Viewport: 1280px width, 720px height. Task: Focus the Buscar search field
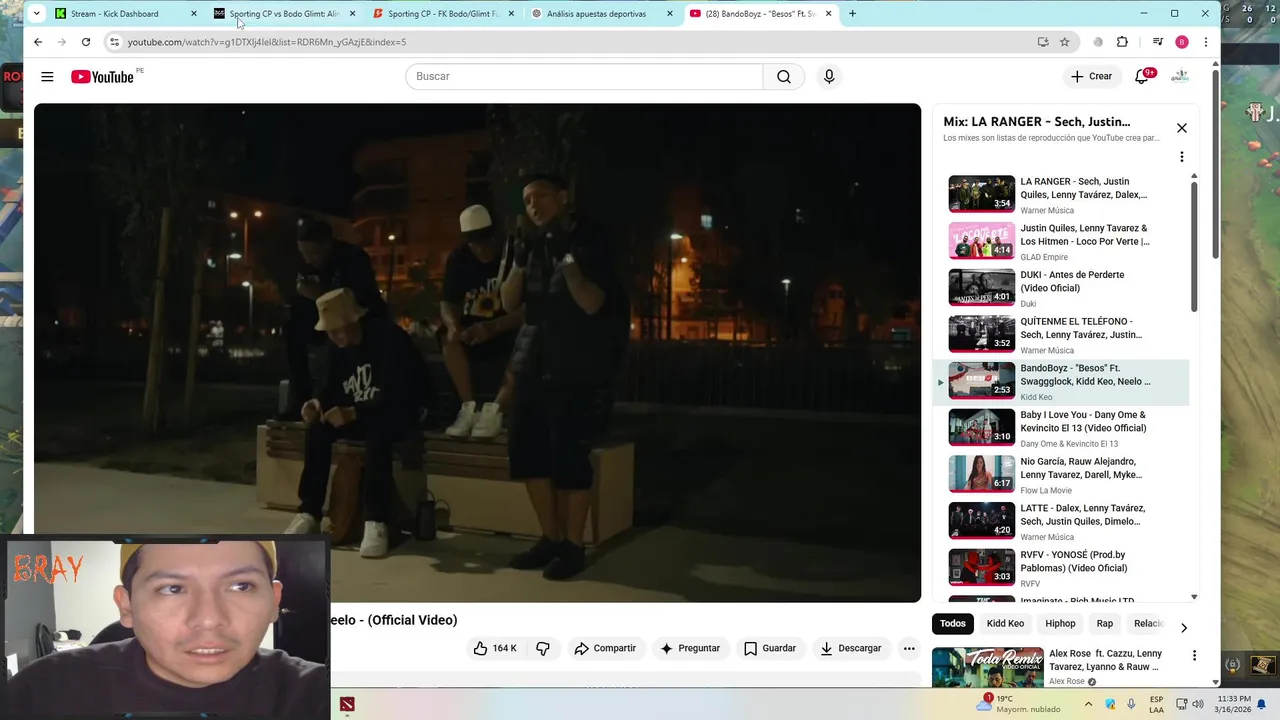[584, 76]
